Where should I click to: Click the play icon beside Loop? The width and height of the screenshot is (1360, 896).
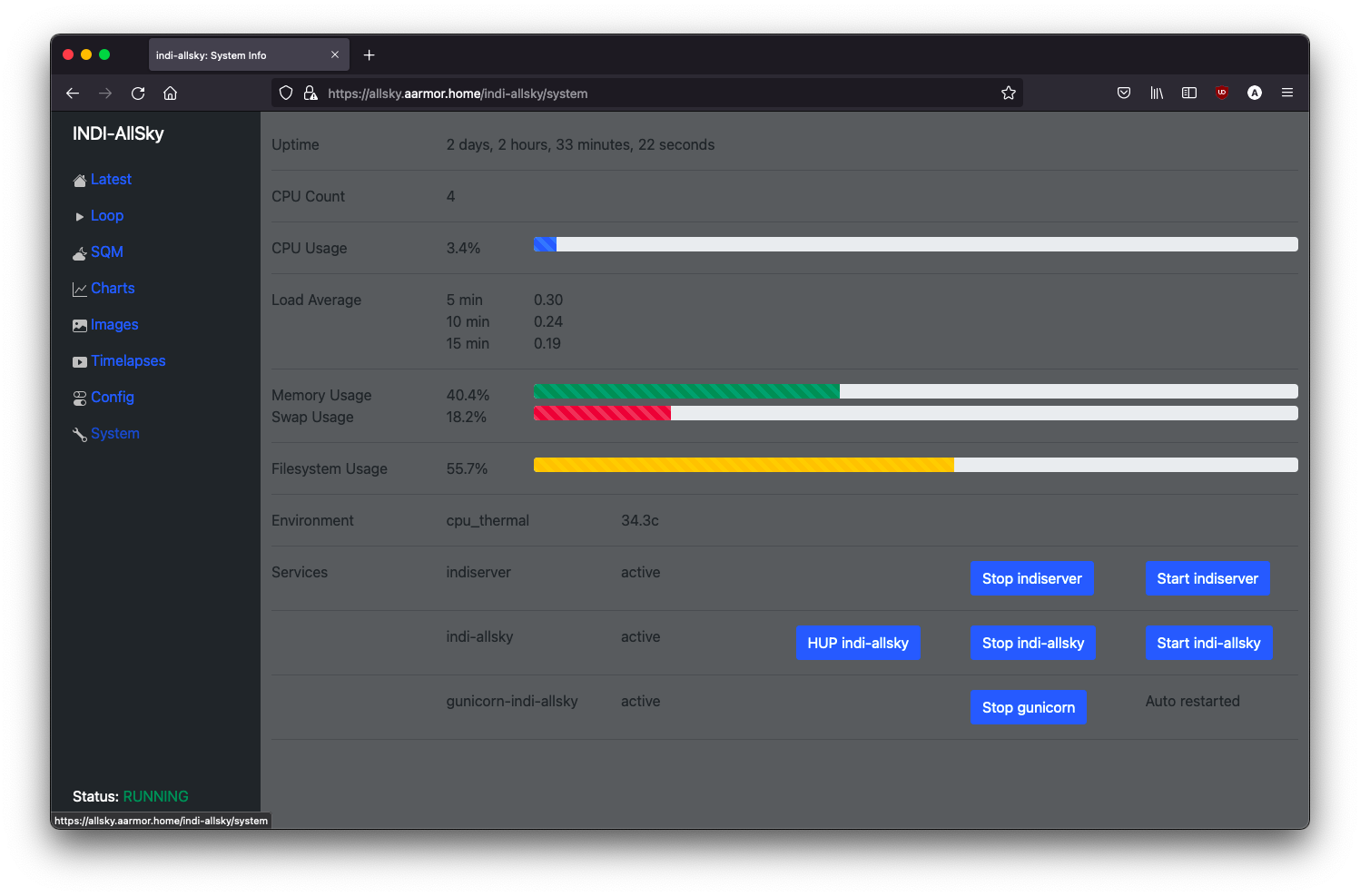coord(80,217)
